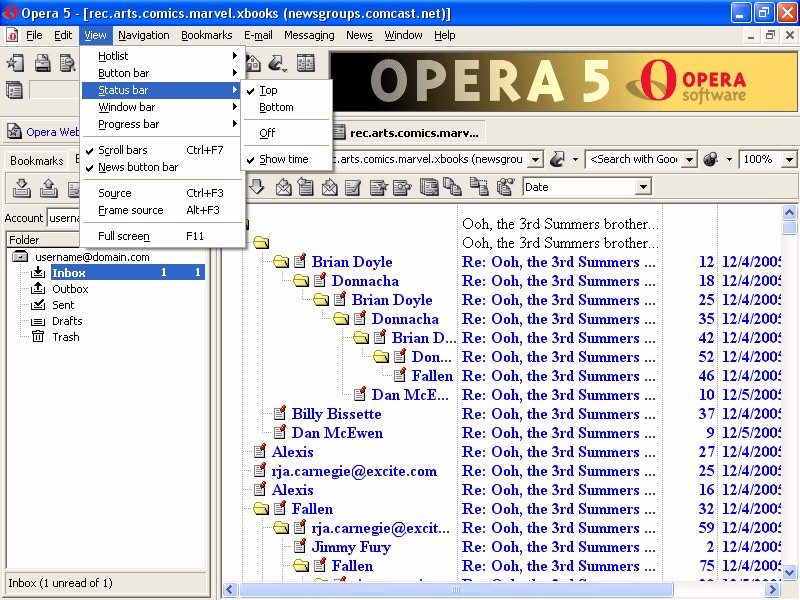This screenshot has width=800, height=600.
Task: Select Top status bar position
Action: click(x=287, y=90)
